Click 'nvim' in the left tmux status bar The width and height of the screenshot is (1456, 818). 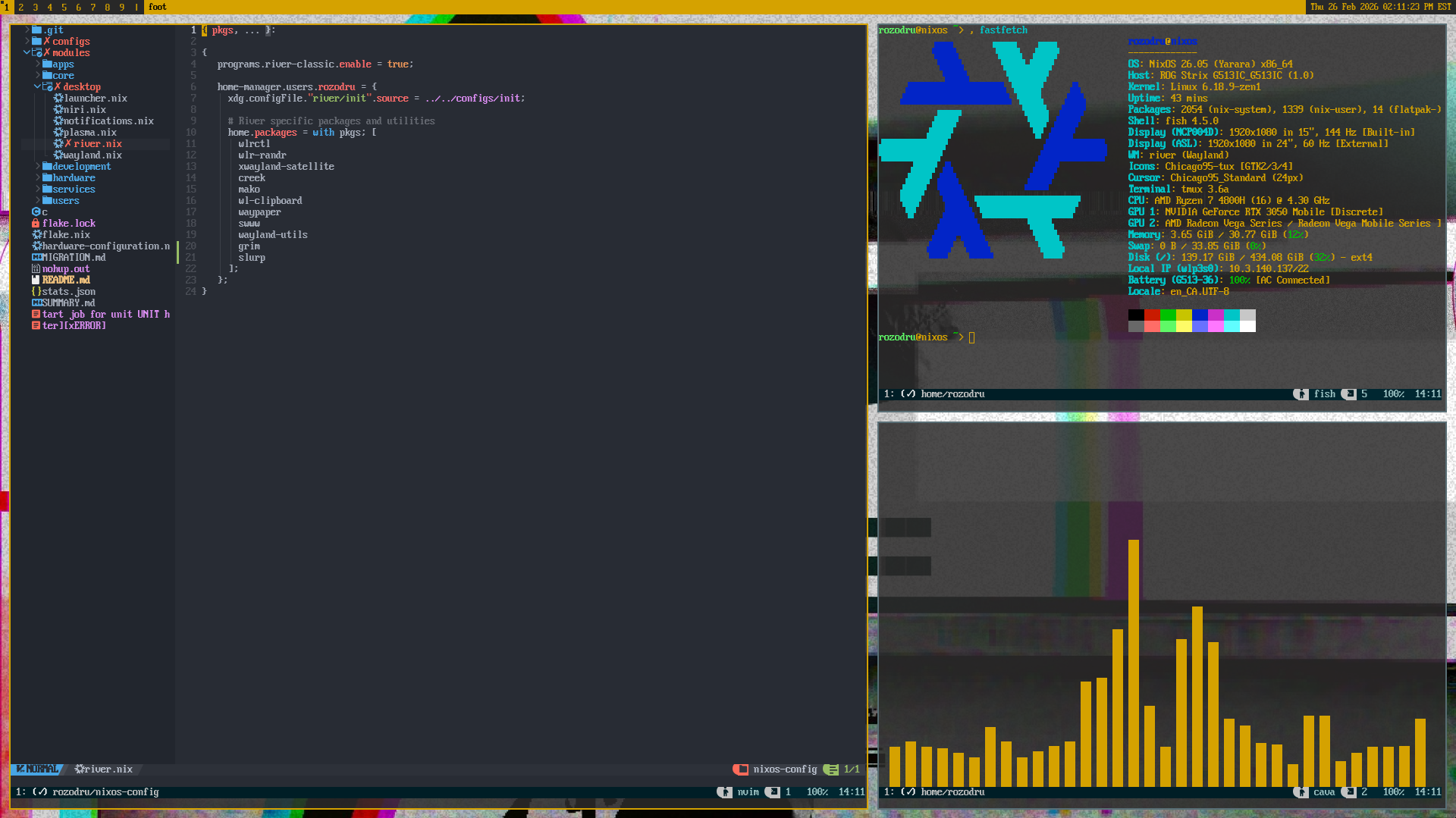[x=748, y=792]
